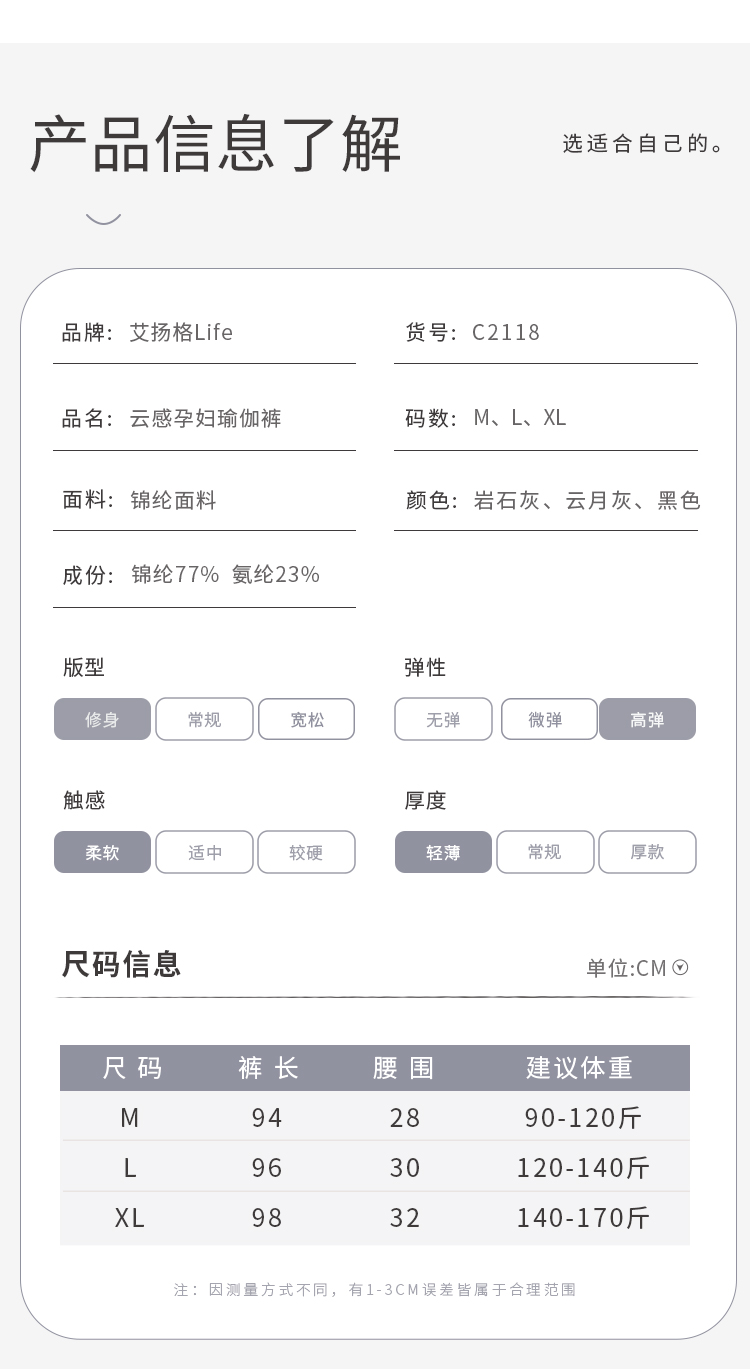Click the curved smile mark under the title
Viewport: 750px width, 1369px height.
[103, 218]
